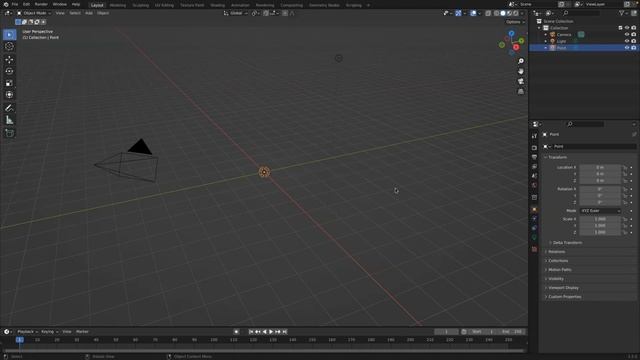Expand the Visibility panel
The image size is (640, 360).
[x=556, y=279]
